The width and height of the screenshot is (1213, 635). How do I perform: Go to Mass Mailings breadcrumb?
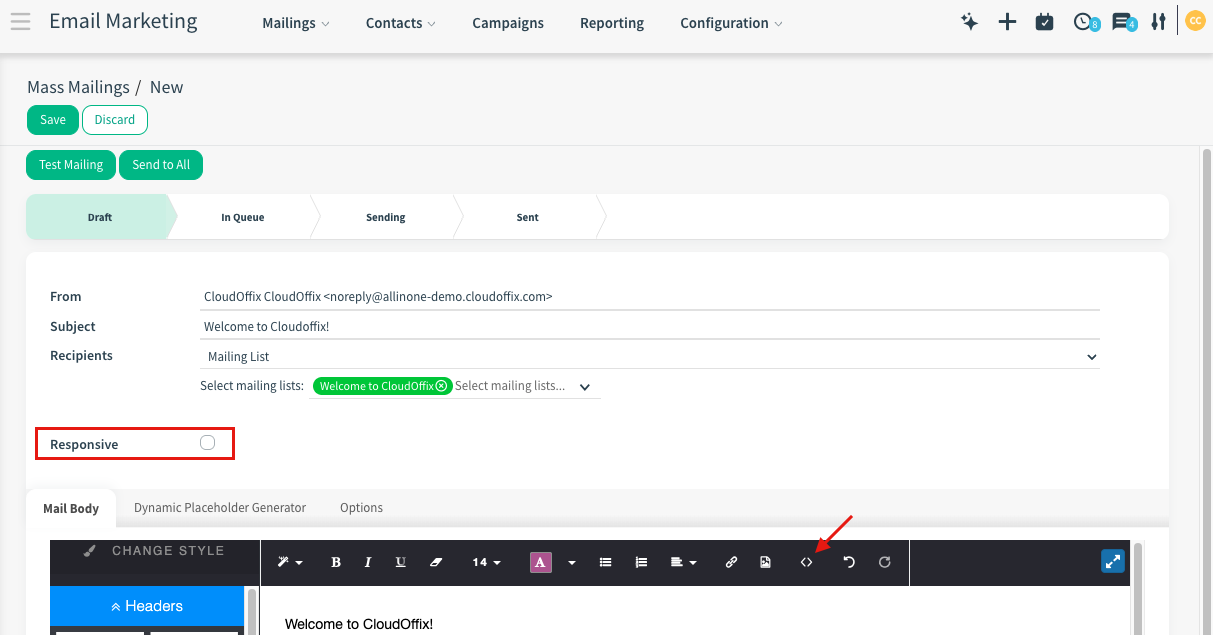78,87
